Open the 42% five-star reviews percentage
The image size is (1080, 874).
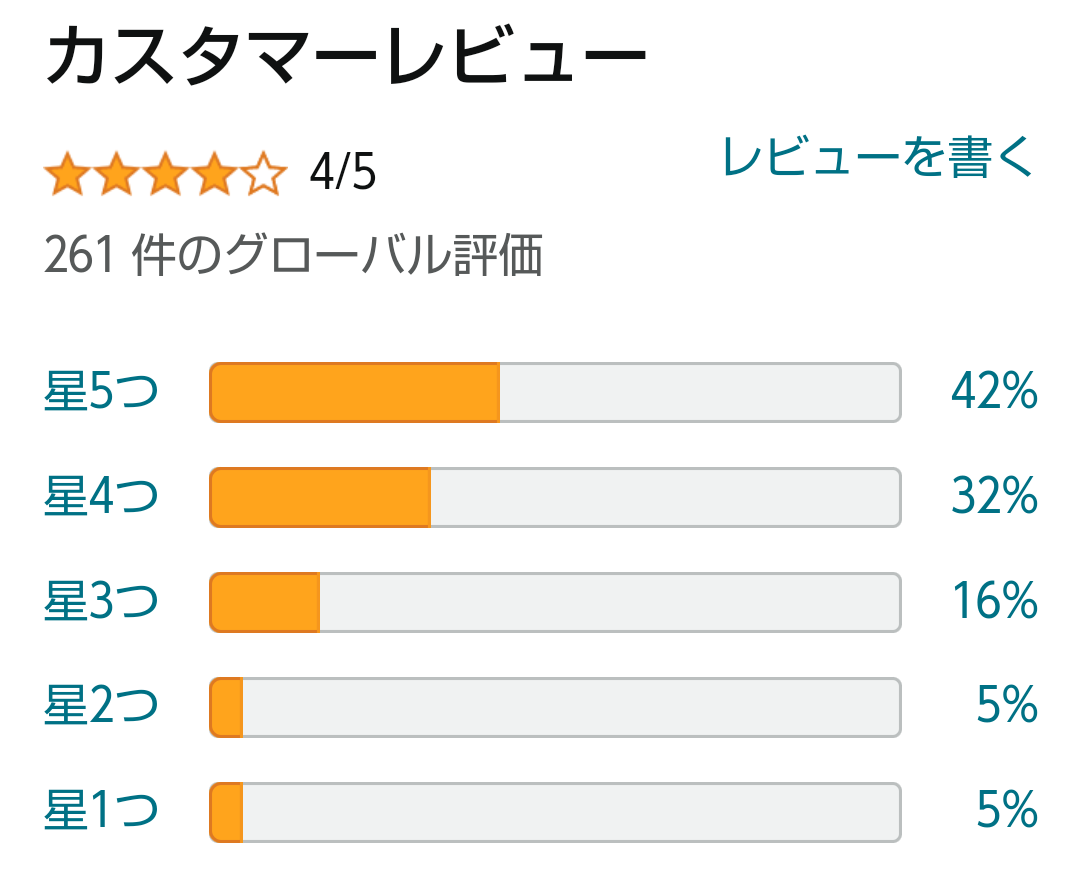tap(993, 393)
